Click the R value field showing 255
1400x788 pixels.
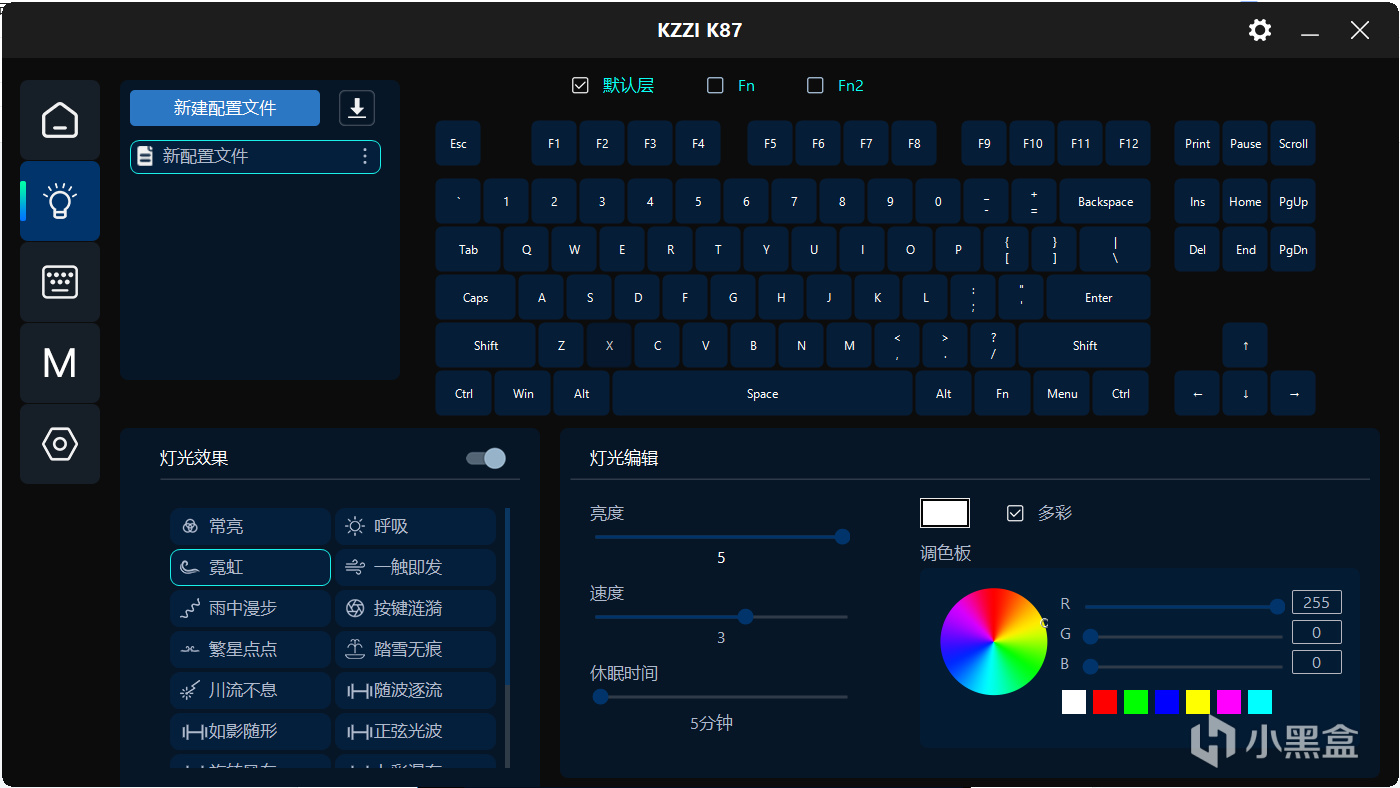tap(1317, 602)
